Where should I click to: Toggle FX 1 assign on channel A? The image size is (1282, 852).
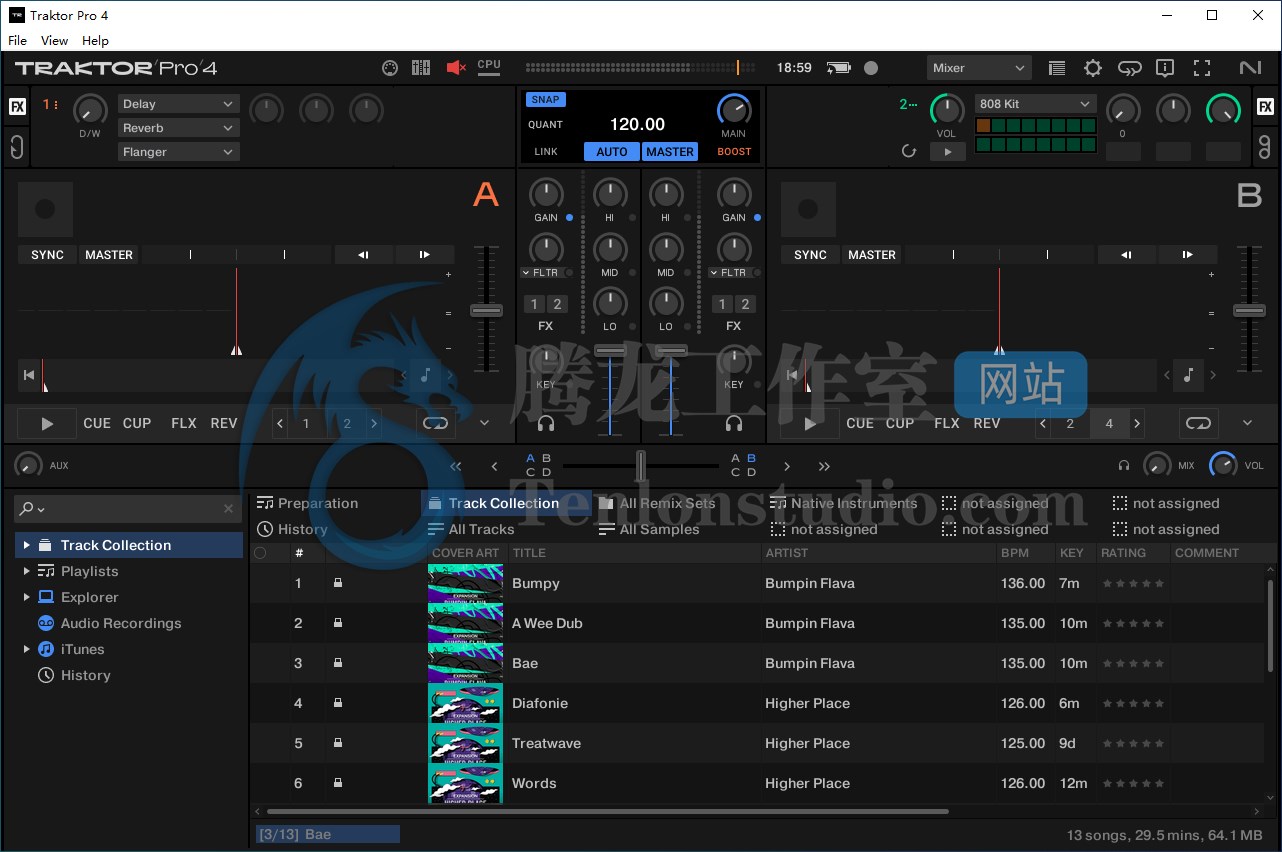[534, 304]
